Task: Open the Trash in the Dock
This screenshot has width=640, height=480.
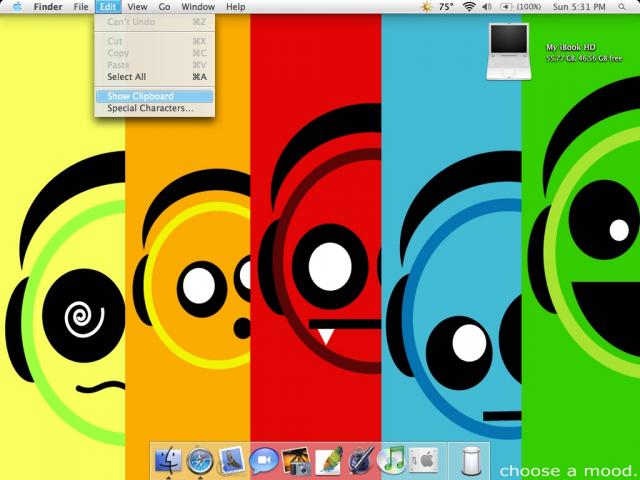Action: pos(470,461)
